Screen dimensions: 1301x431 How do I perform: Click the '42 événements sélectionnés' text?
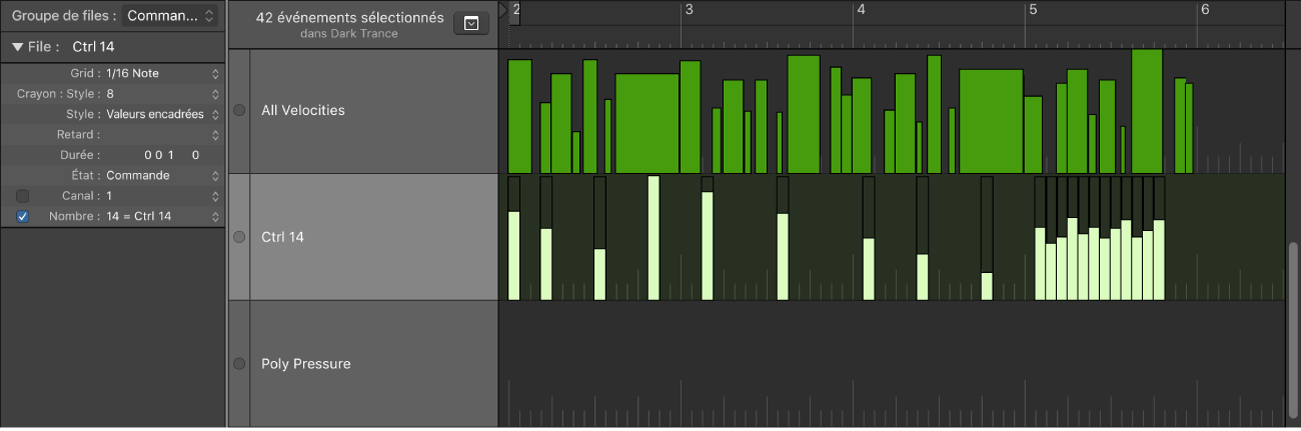click(350, 18)
